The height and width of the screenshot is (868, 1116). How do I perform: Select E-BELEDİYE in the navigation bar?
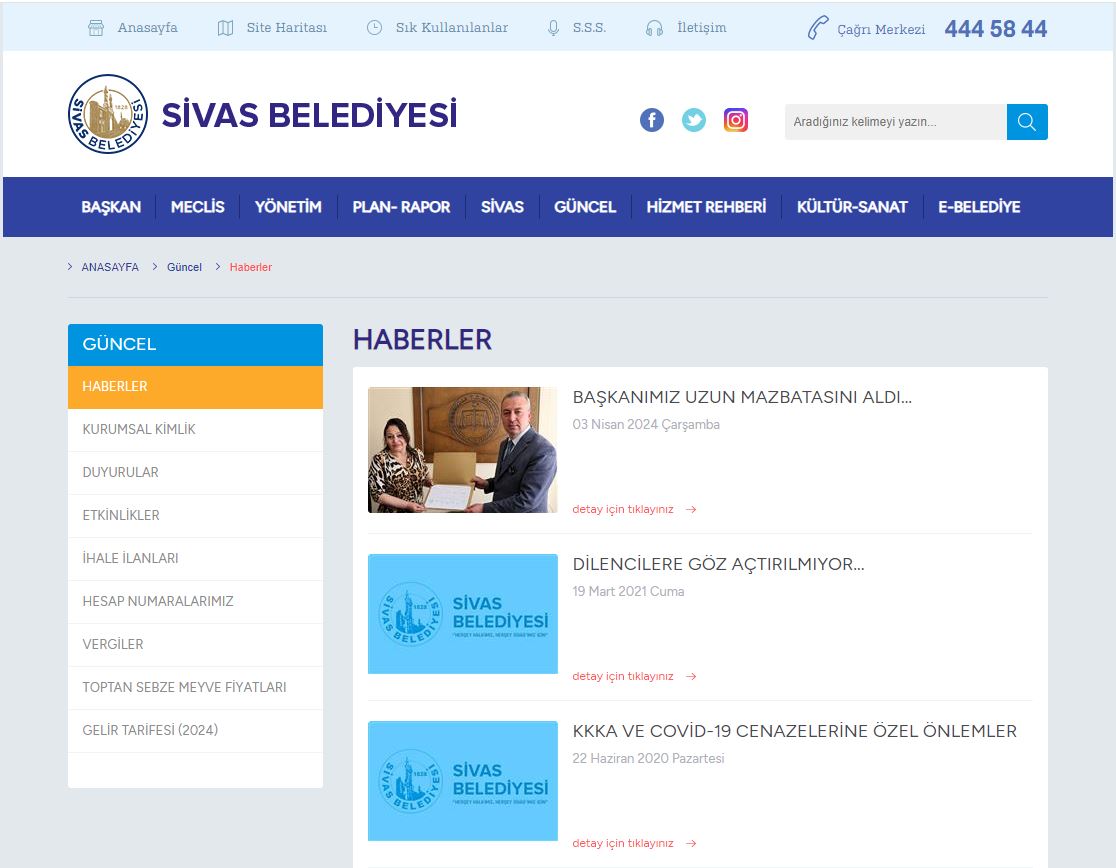point(979,207)
